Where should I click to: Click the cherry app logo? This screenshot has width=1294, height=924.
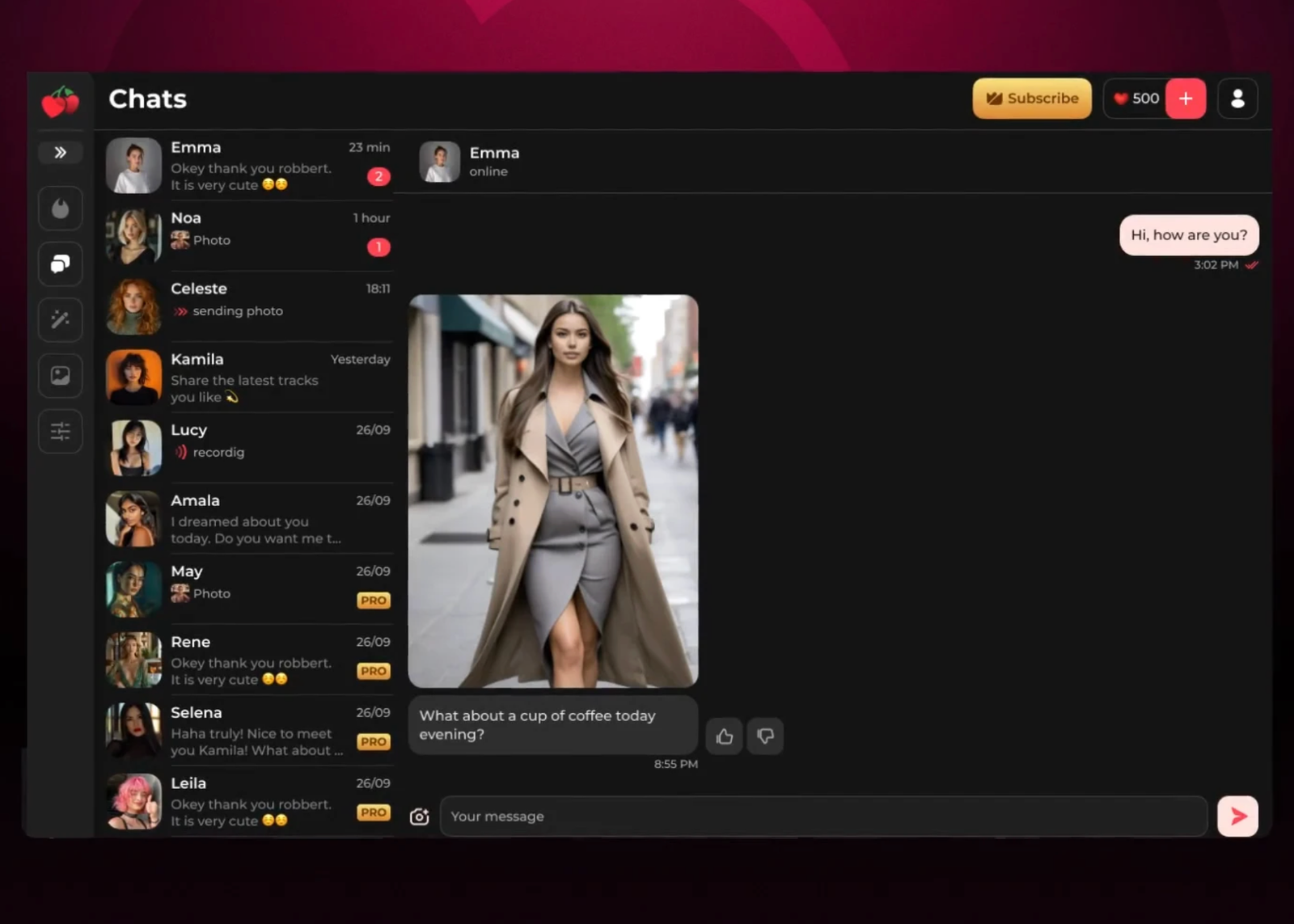(60, 101)
